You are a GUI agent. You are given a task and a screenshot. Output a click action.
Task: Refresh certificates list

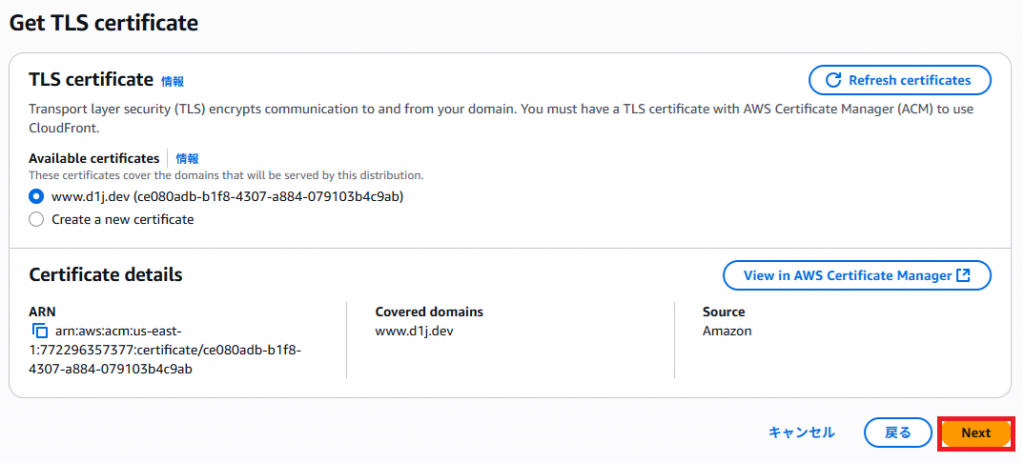click(x=900, y=80)
